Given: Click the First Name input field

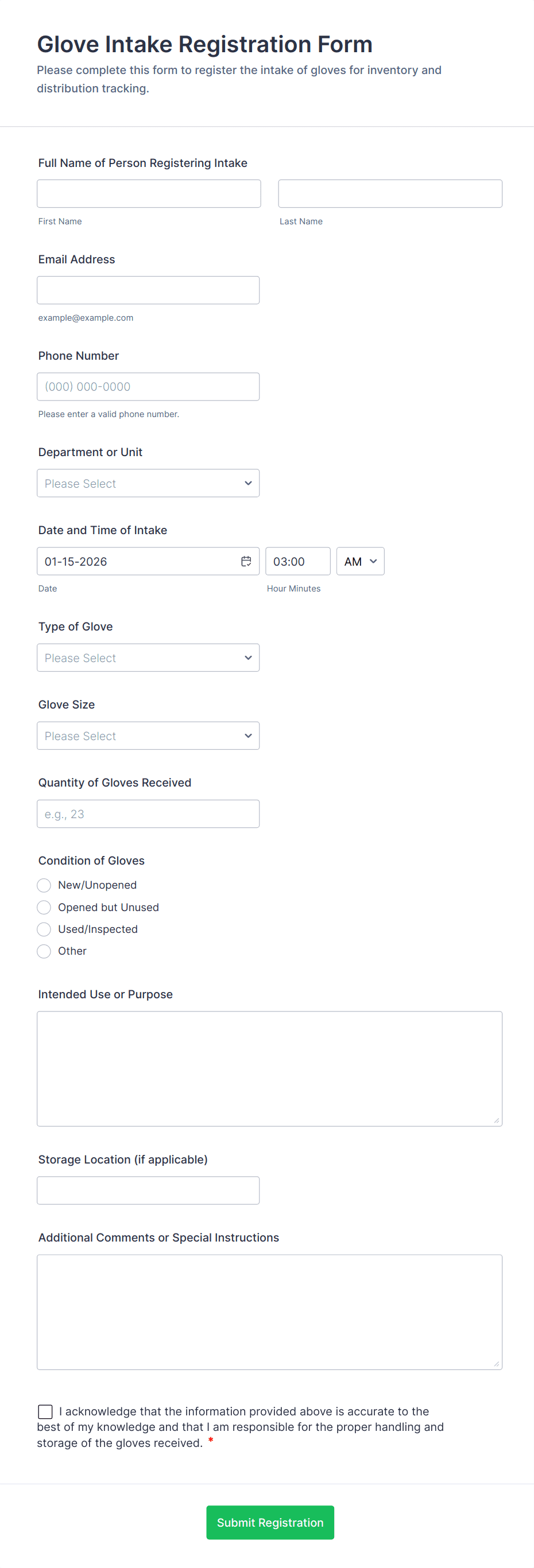Looking at the screenshot, I should pyautogui.click(x=149, y=193).
